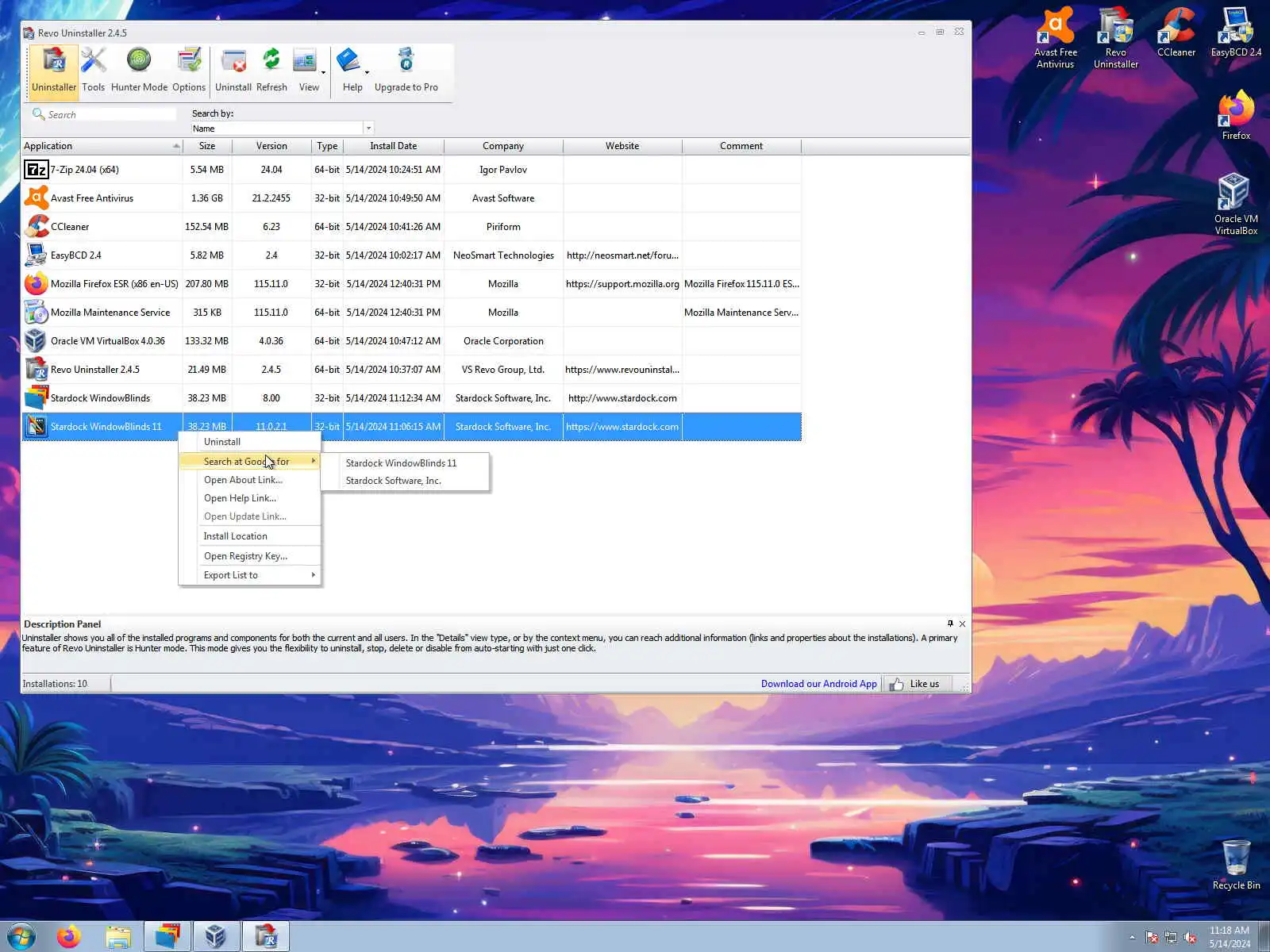Select the CCleaner list icon

click(x=36, y=227)
